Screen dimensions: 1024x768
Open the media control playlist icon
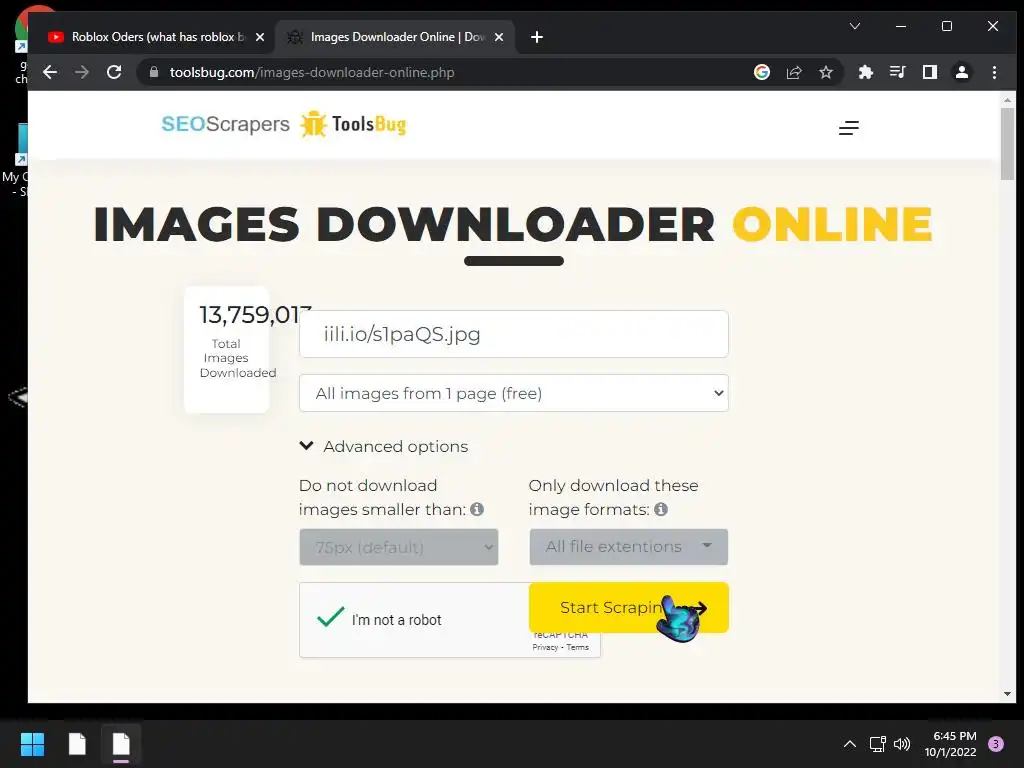coord(897,72)
